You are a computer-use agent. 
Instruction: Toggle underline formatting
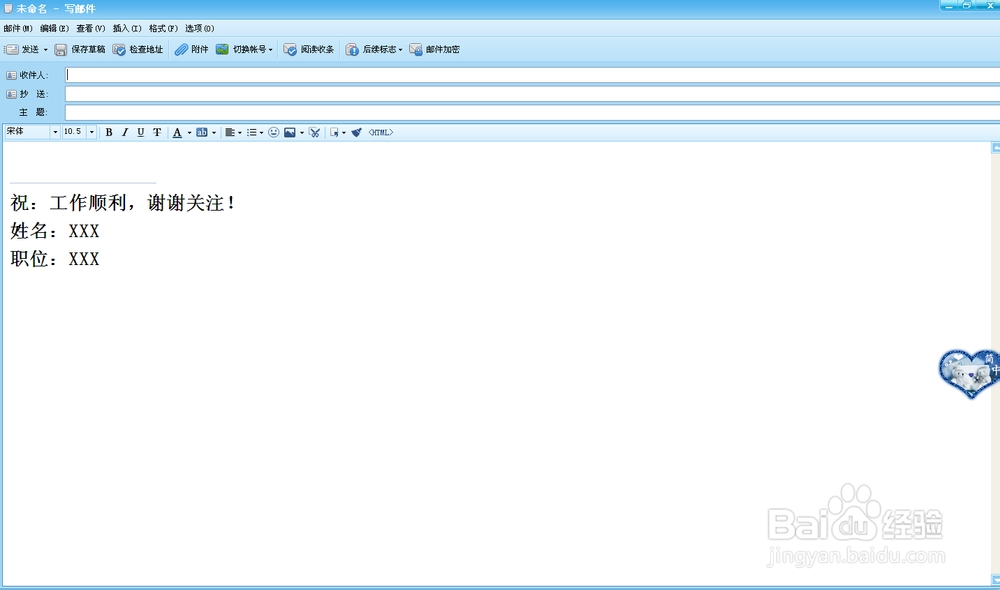(x=140, y=131)
